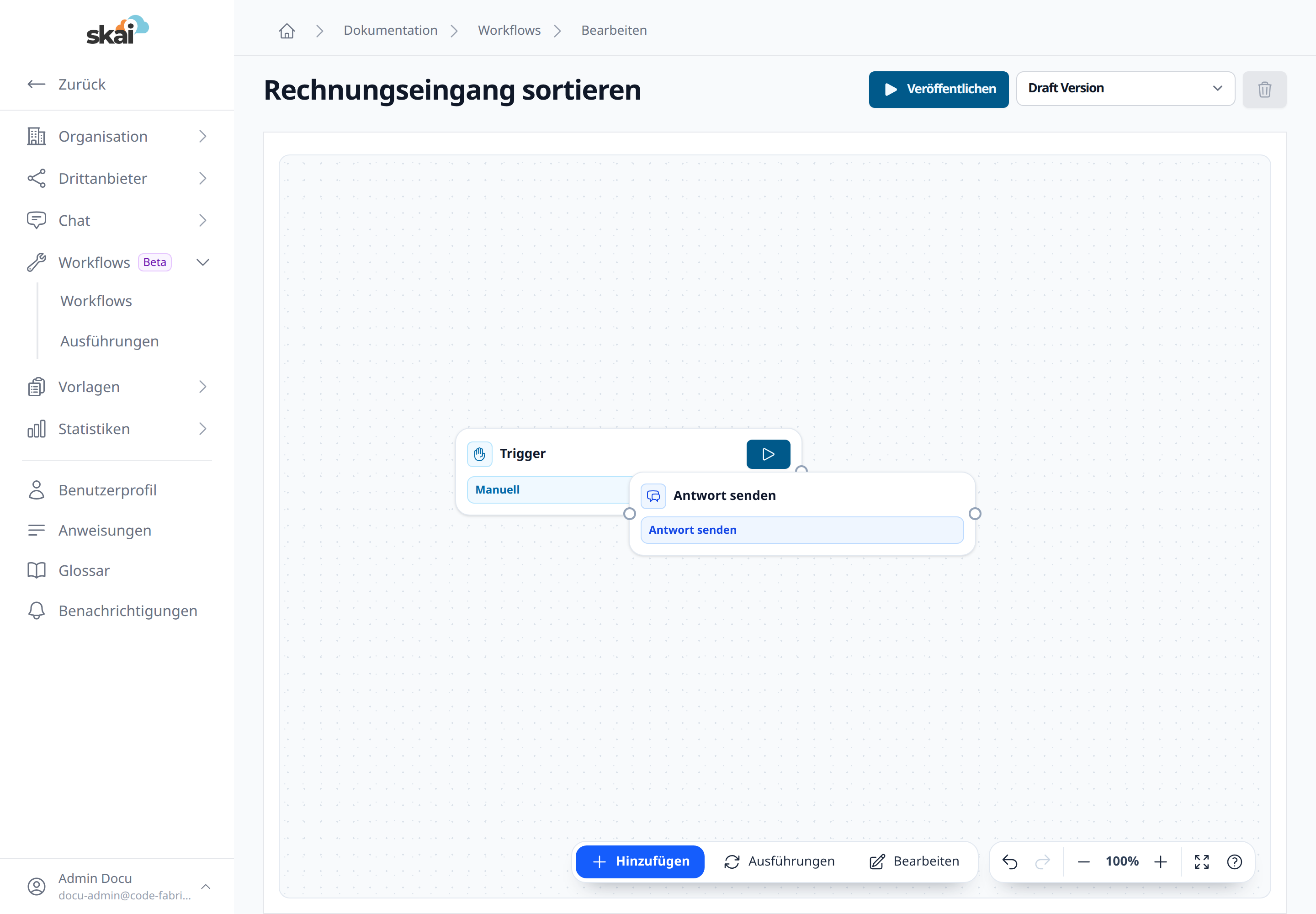Click the trash delete icon

click(x=1264, y=89)
